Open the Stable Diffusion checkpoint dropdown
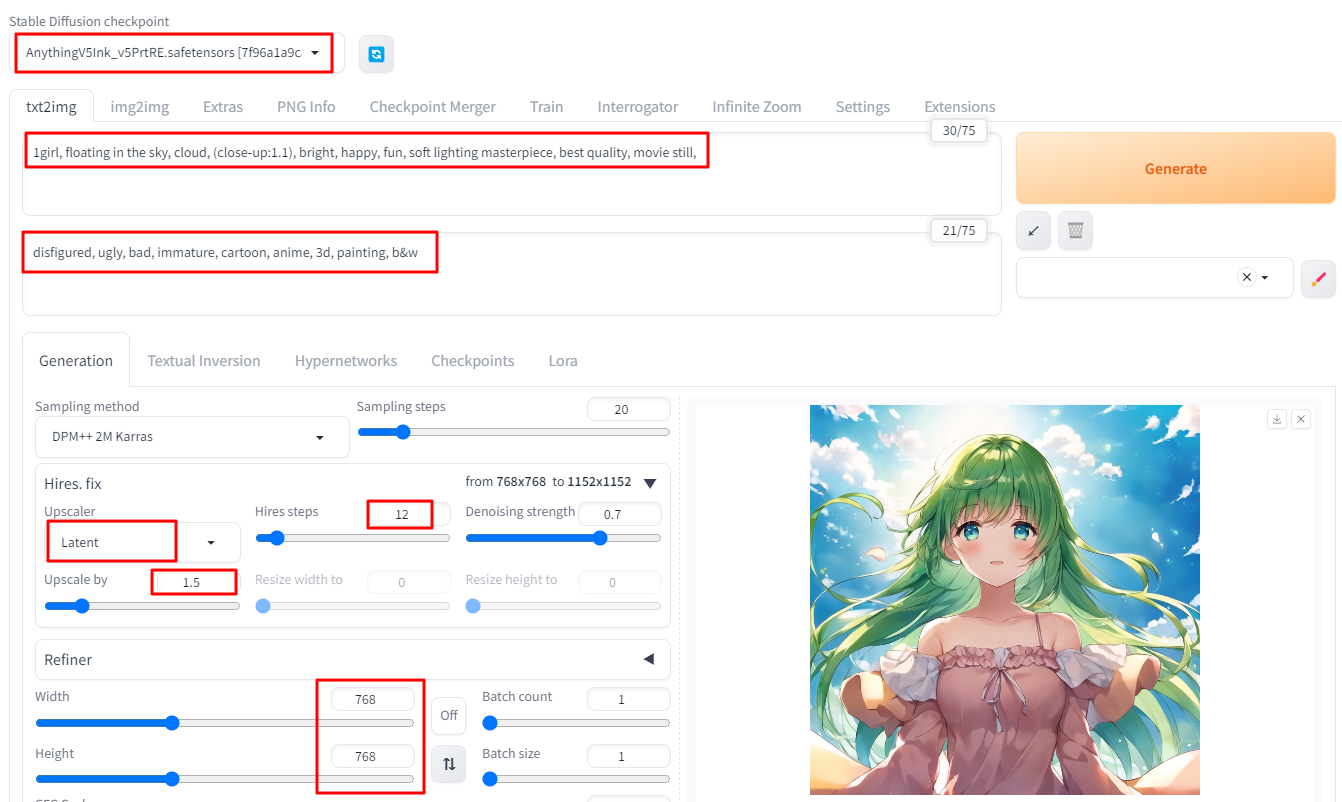 (x=179, y=53)
